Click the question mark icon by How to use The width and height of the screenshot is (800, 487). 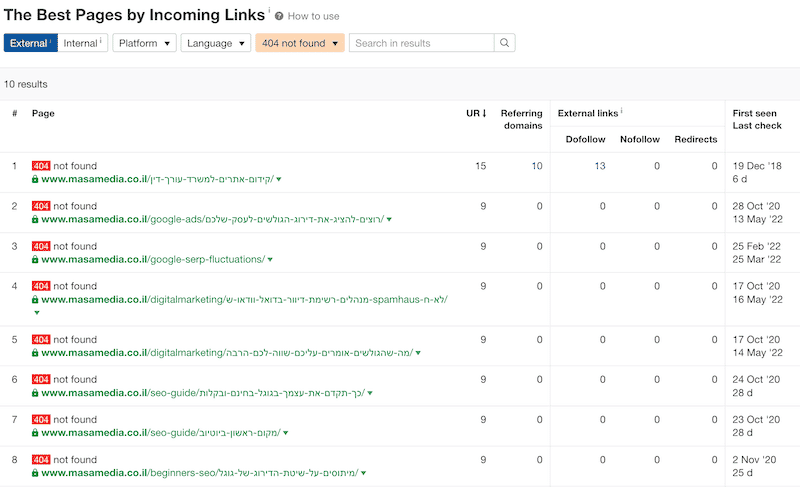tap(279, 16)
